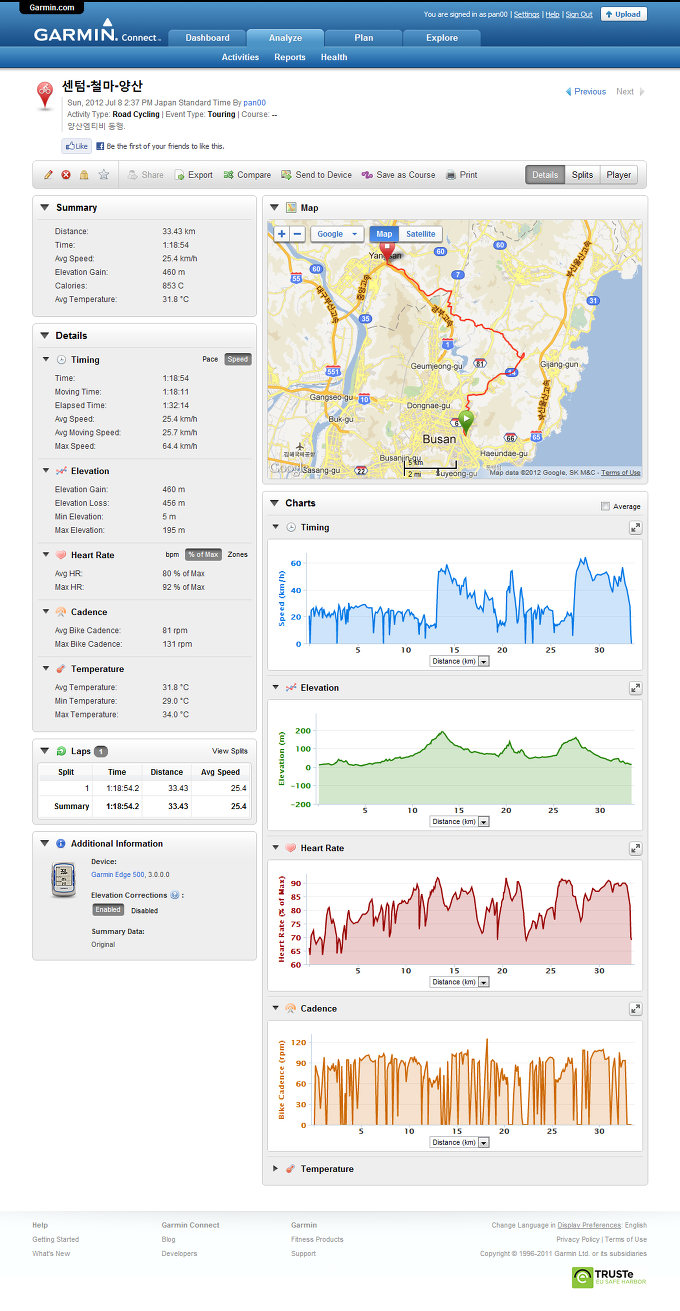Open Cadence chart Distance (km) dropdown

click(459, 1142)
